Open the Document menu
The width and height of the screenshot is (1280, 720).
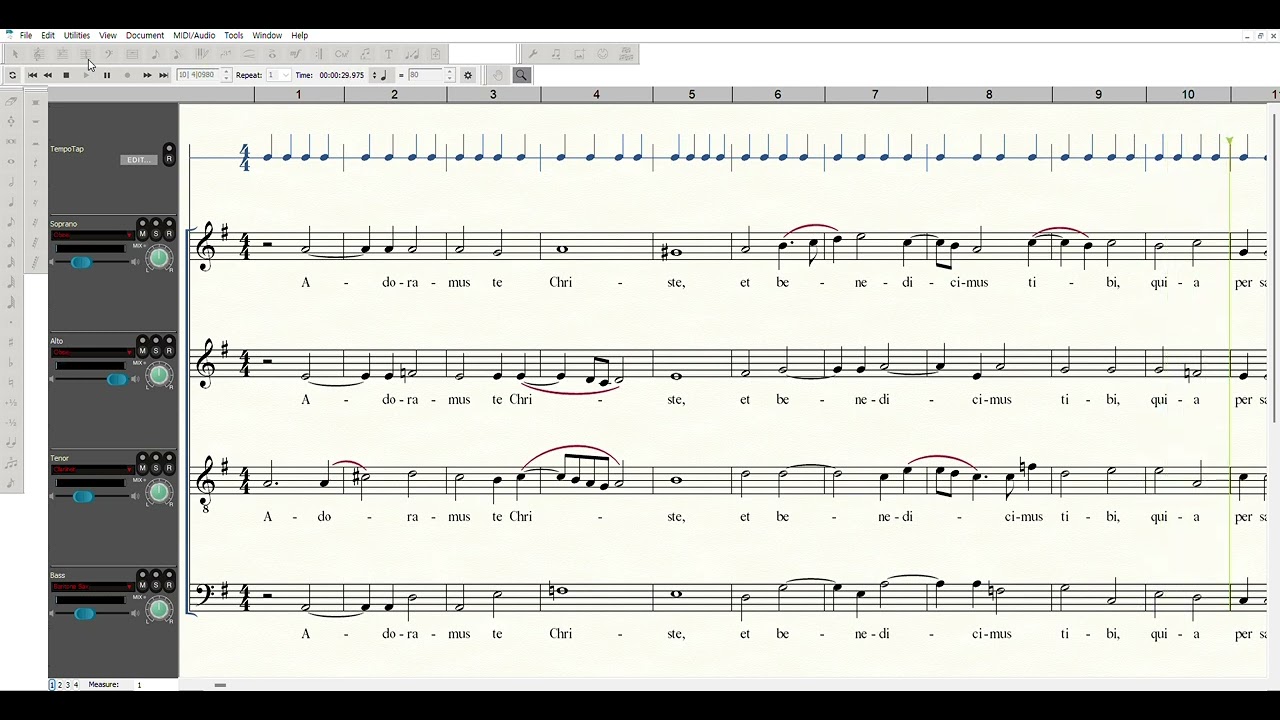click(x=145, y=35)
